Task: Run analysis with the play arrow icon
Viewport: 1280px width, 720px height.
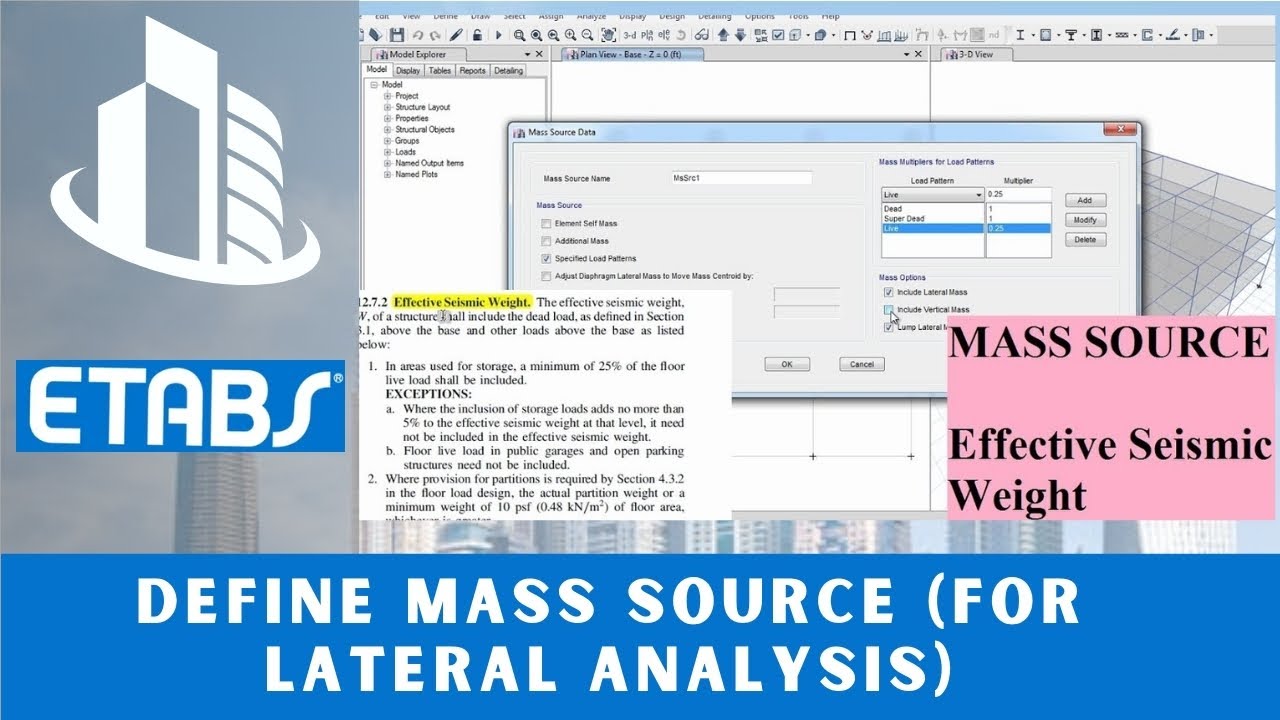Action: [x=498, y=35]
